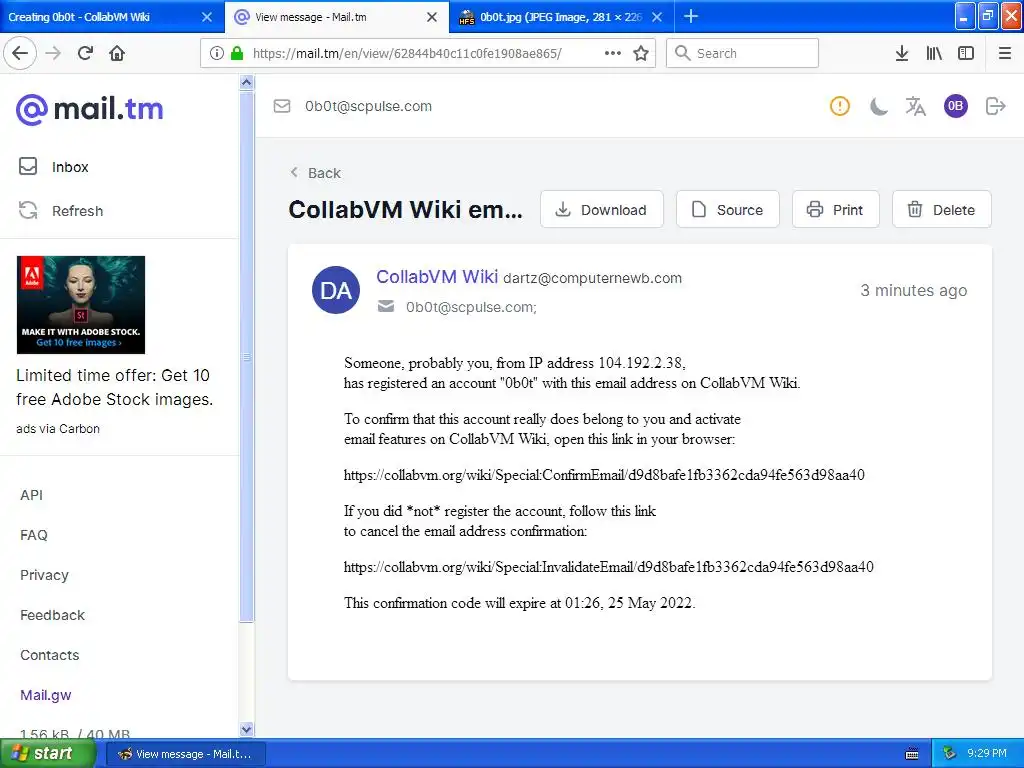This screenshot has height=768, width=1024.
Task: Click sidebar scrollbar up arrow
Action: [x=246, y=82]
